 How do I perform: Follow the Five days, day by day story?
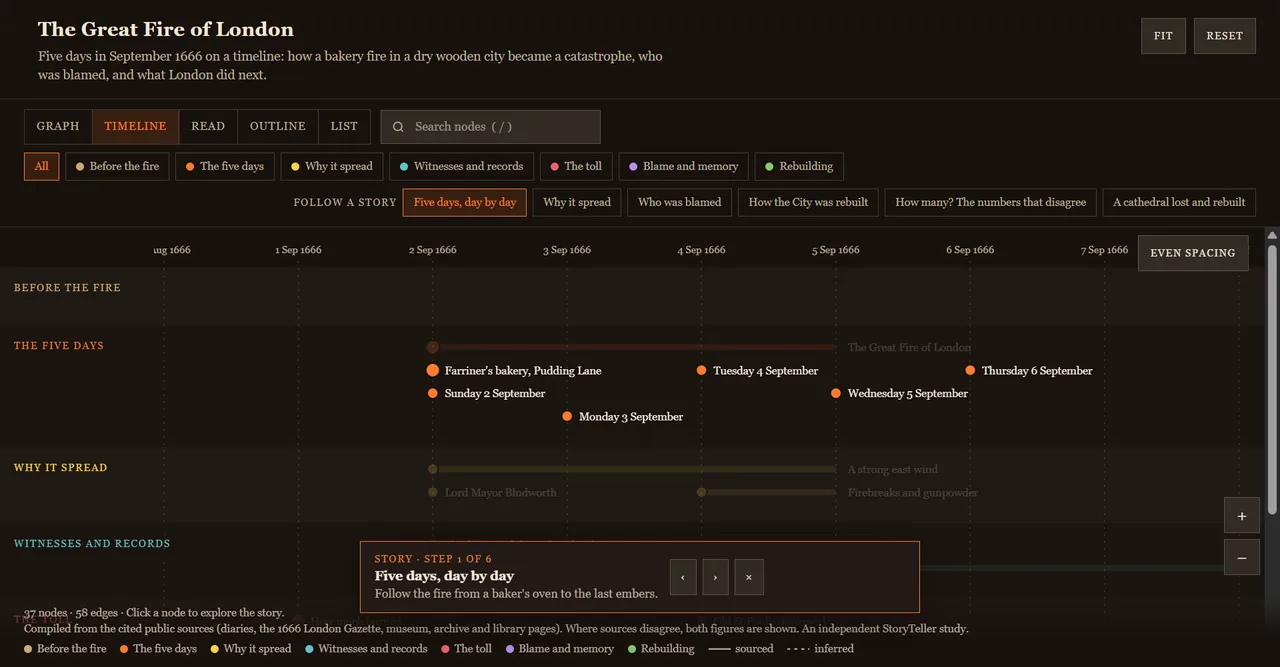pyautogui.click(x=465, y=202)
